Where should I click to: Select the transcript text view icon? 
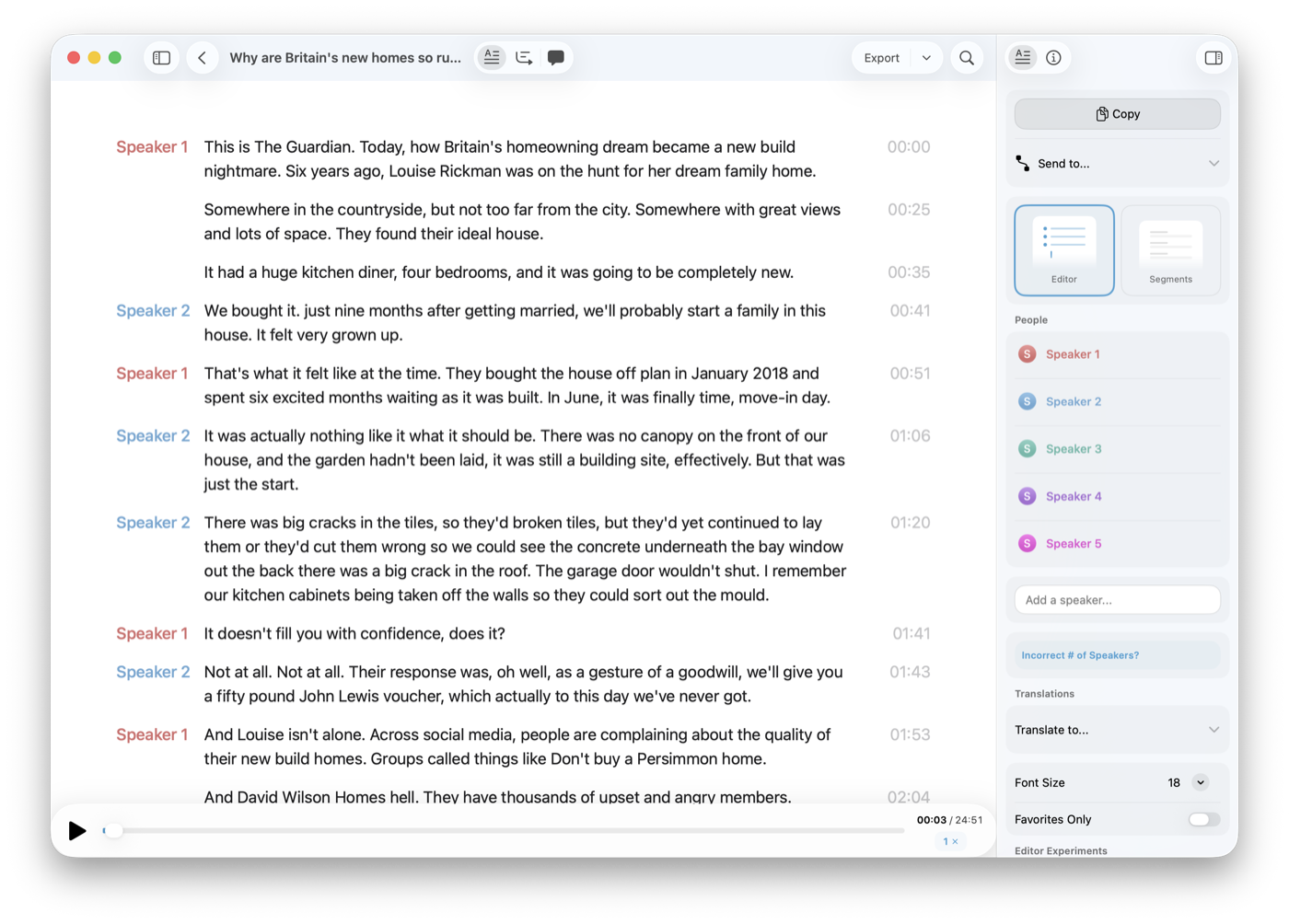tap(492, 58)
